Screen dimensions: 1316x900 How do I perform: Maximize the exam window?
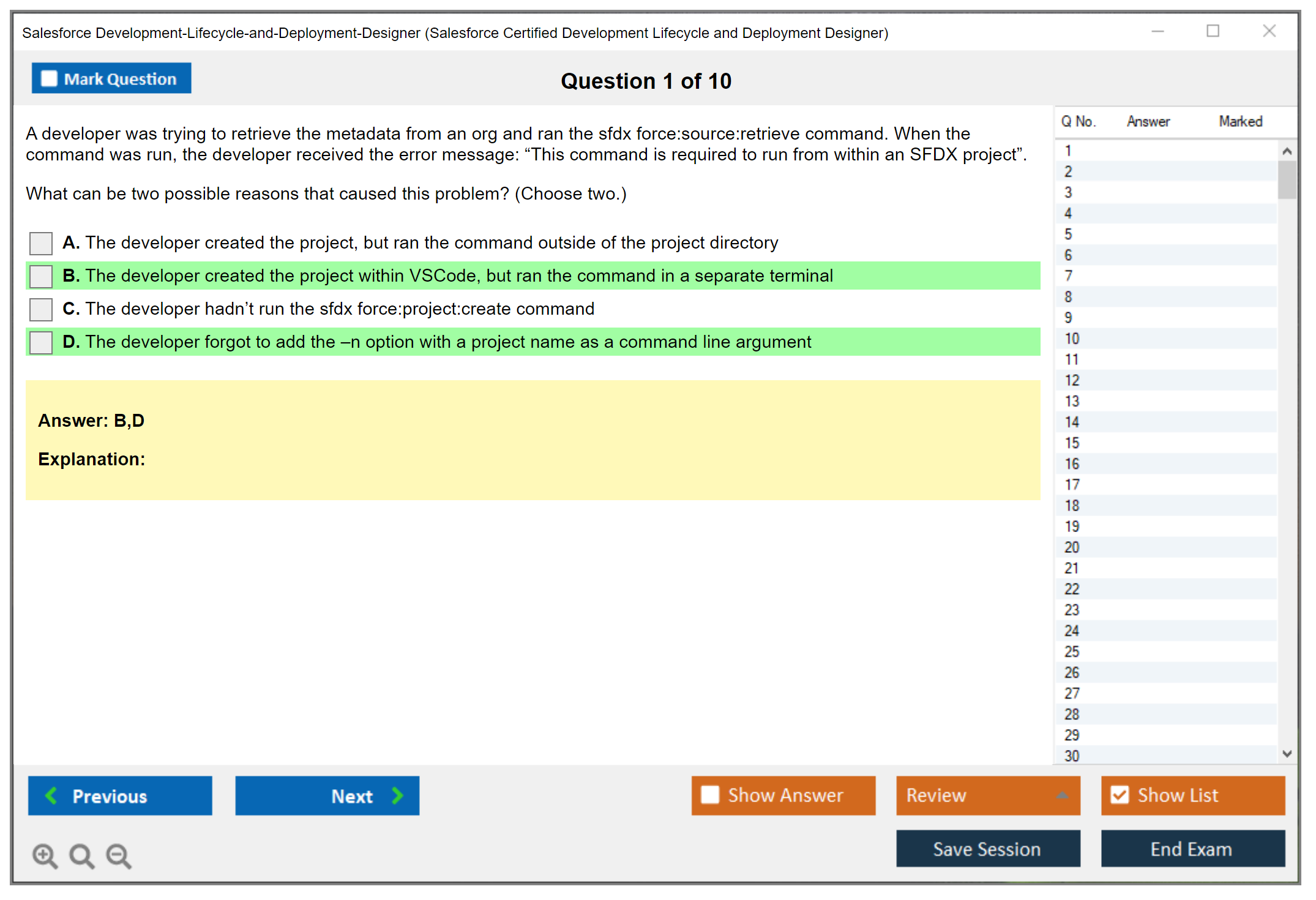pos(1213,31)
